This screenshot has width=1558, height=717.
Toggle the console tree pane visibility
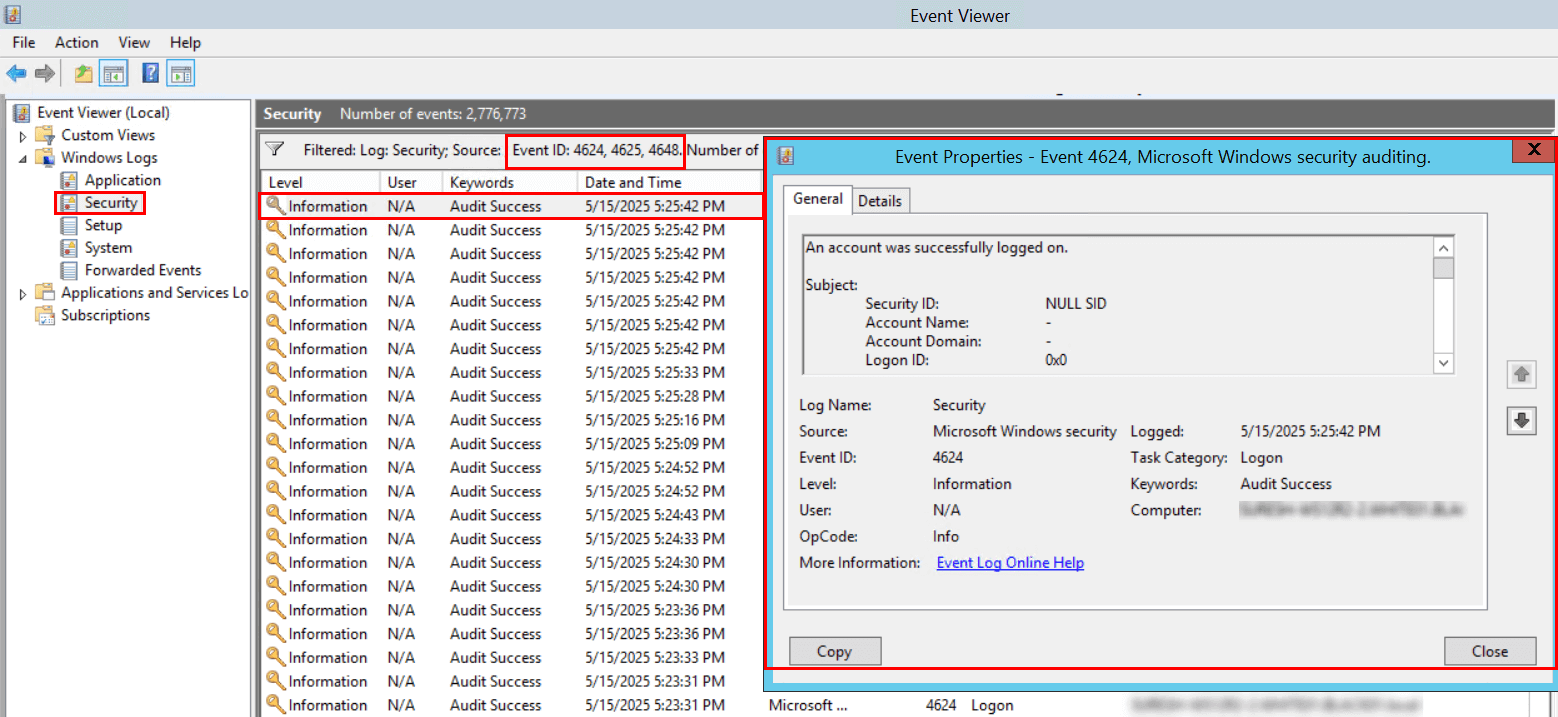113,72
